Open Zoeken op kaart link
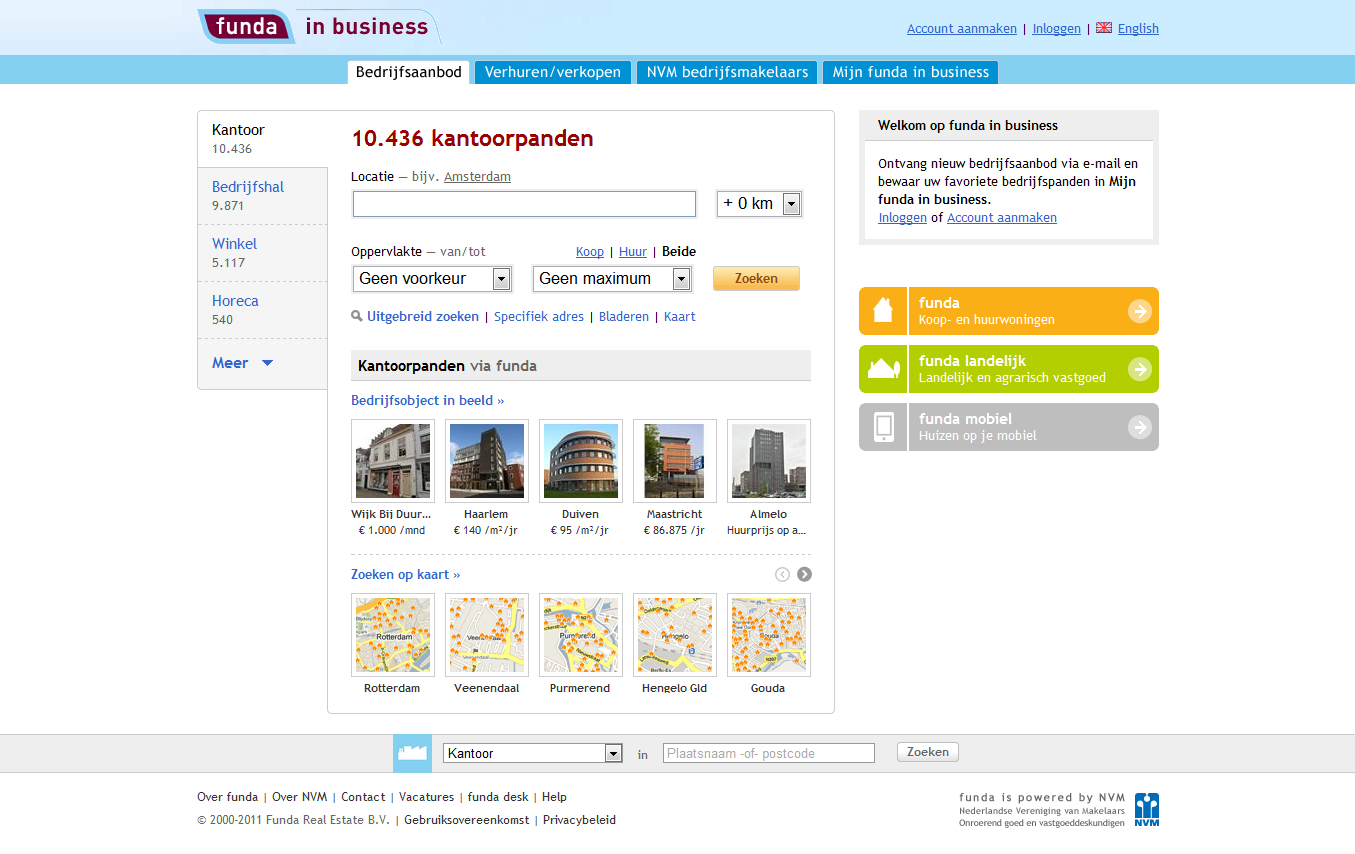Viewport: 1355px width, 854px height. [406, 575]
